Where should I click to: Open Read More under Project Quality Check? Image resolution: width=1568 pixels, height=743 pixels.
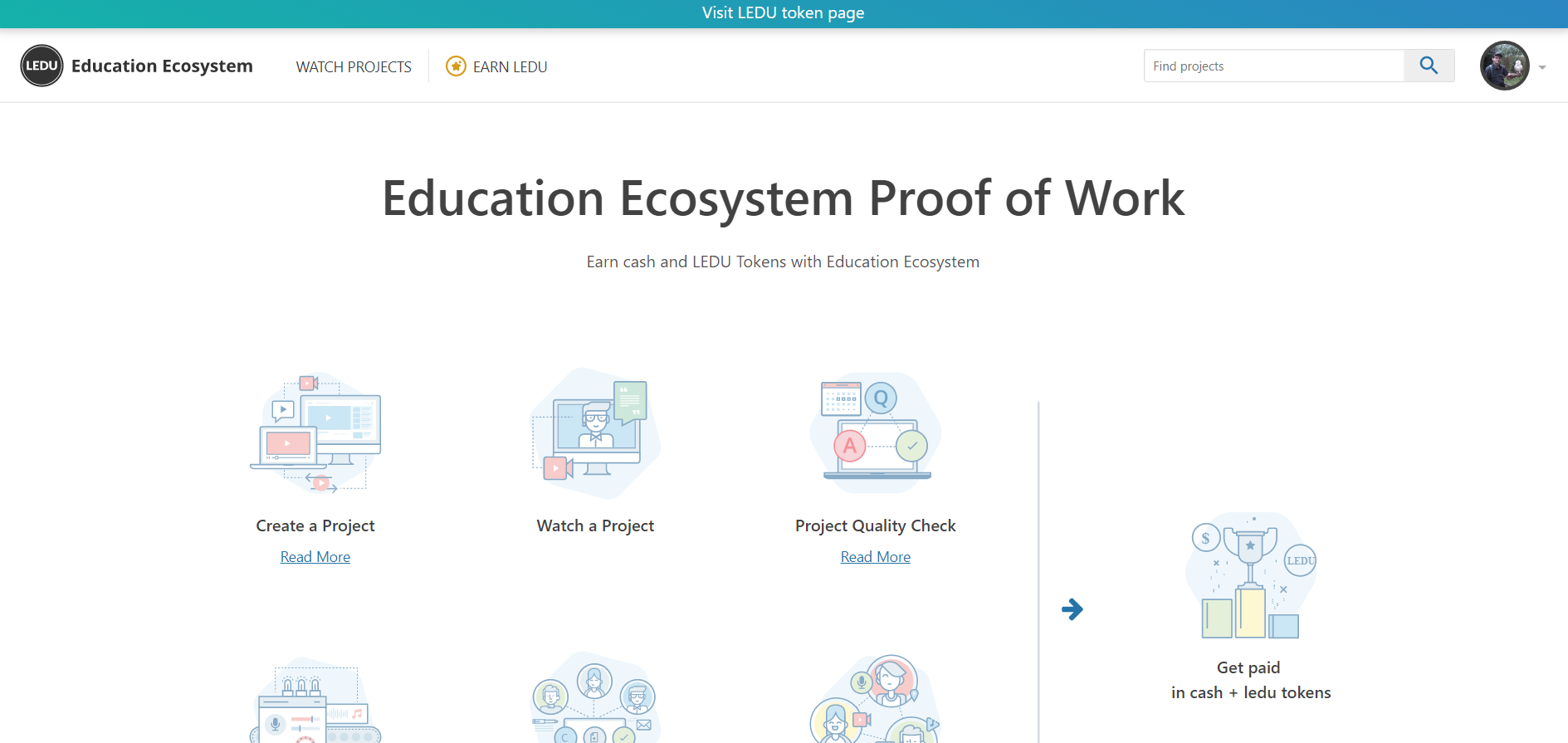tap(876, 557)
